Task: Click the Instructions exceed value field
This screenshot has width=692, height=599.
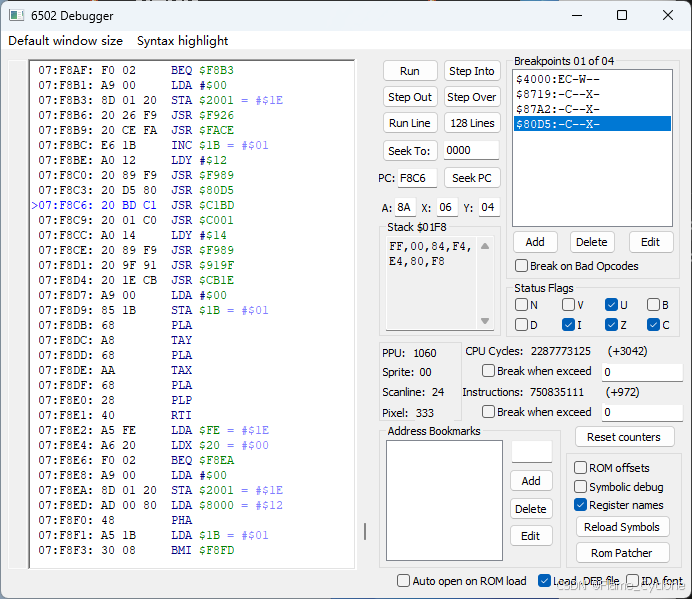Action: [642, 412]
